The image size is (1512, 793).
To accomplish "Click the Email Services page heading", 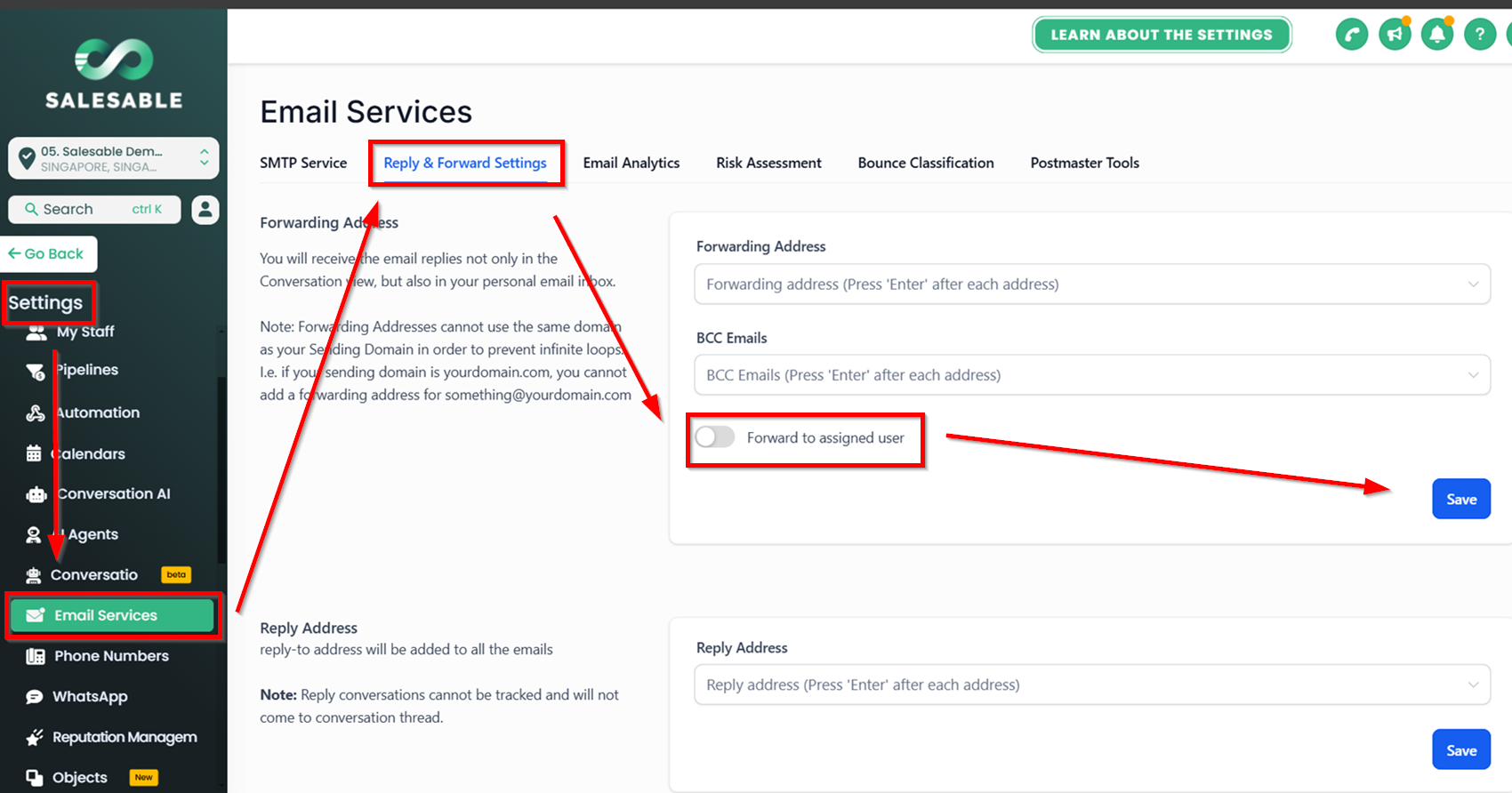I will click(x=366, y=112).
